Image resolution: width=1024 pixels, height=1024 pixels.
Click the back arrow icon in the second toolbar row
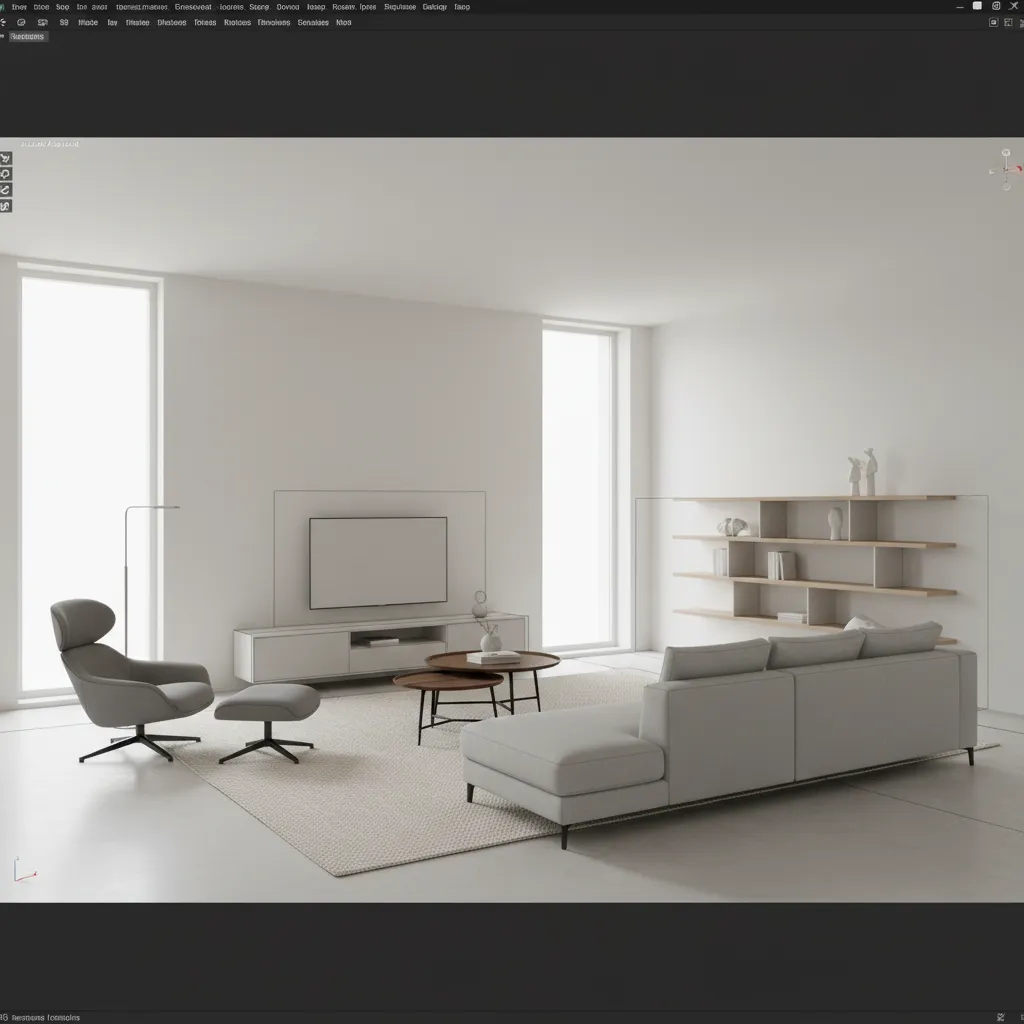3,22
